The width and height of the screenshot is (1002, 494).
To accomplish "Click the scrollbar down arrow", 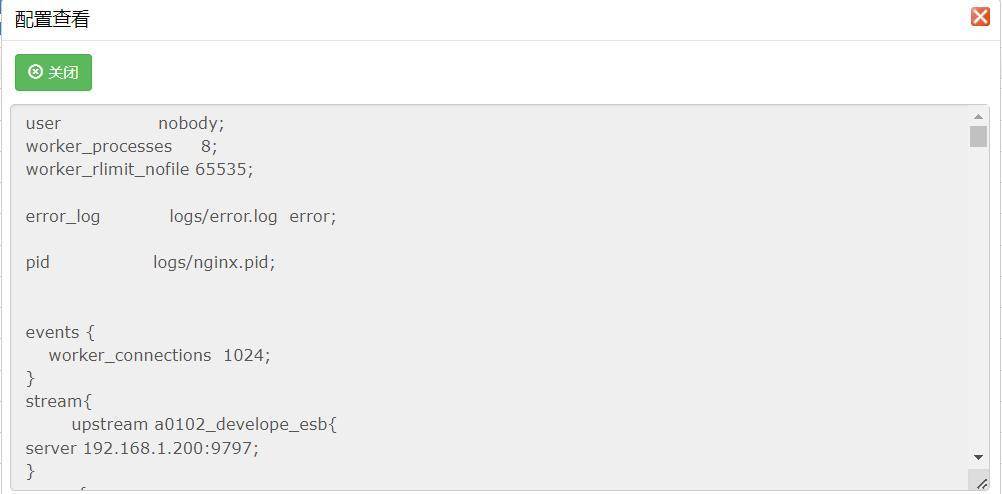I will coord(978,457).
